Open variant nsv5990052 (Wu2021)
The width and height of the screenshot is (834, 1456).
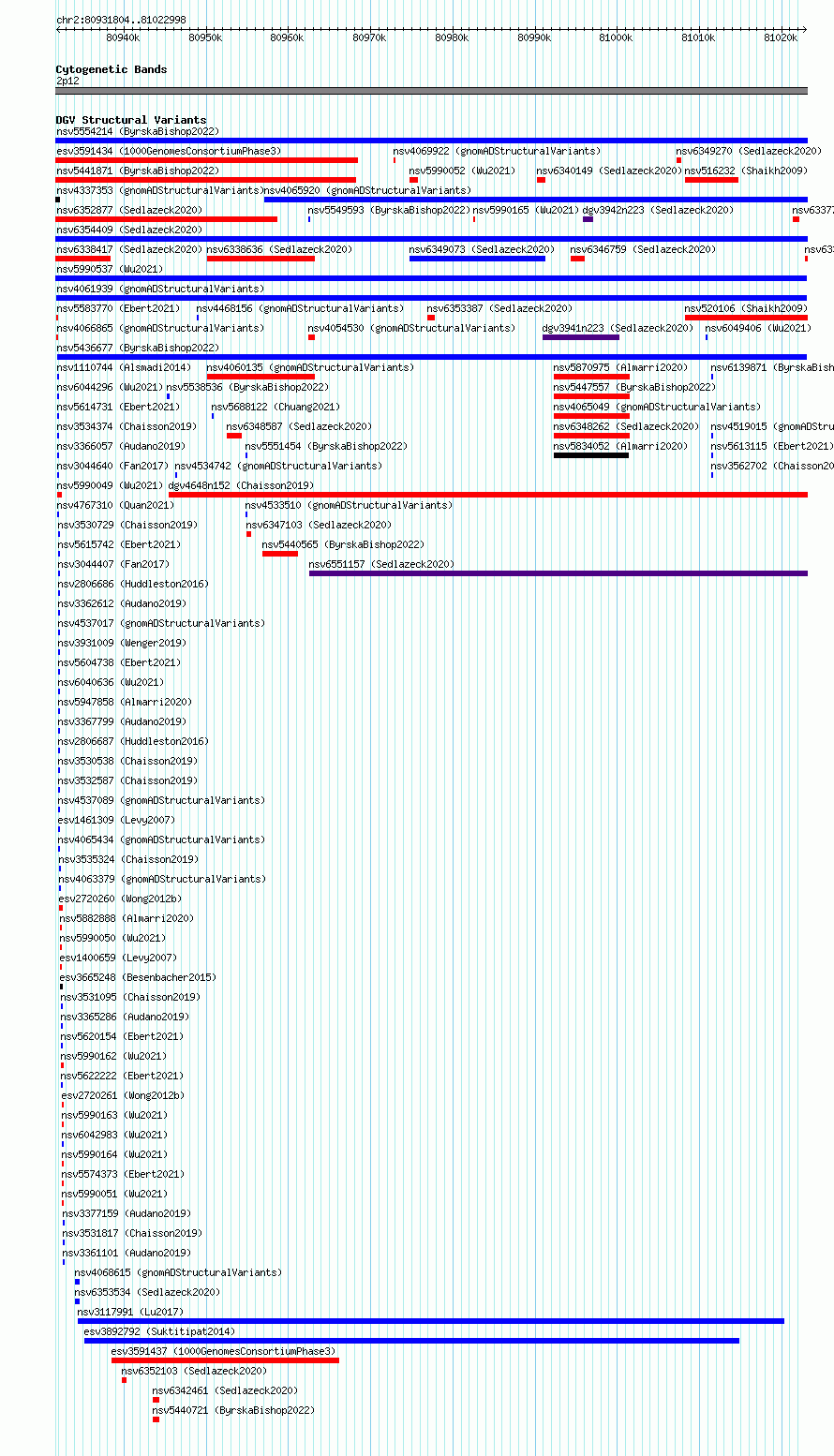click(463, 171)
